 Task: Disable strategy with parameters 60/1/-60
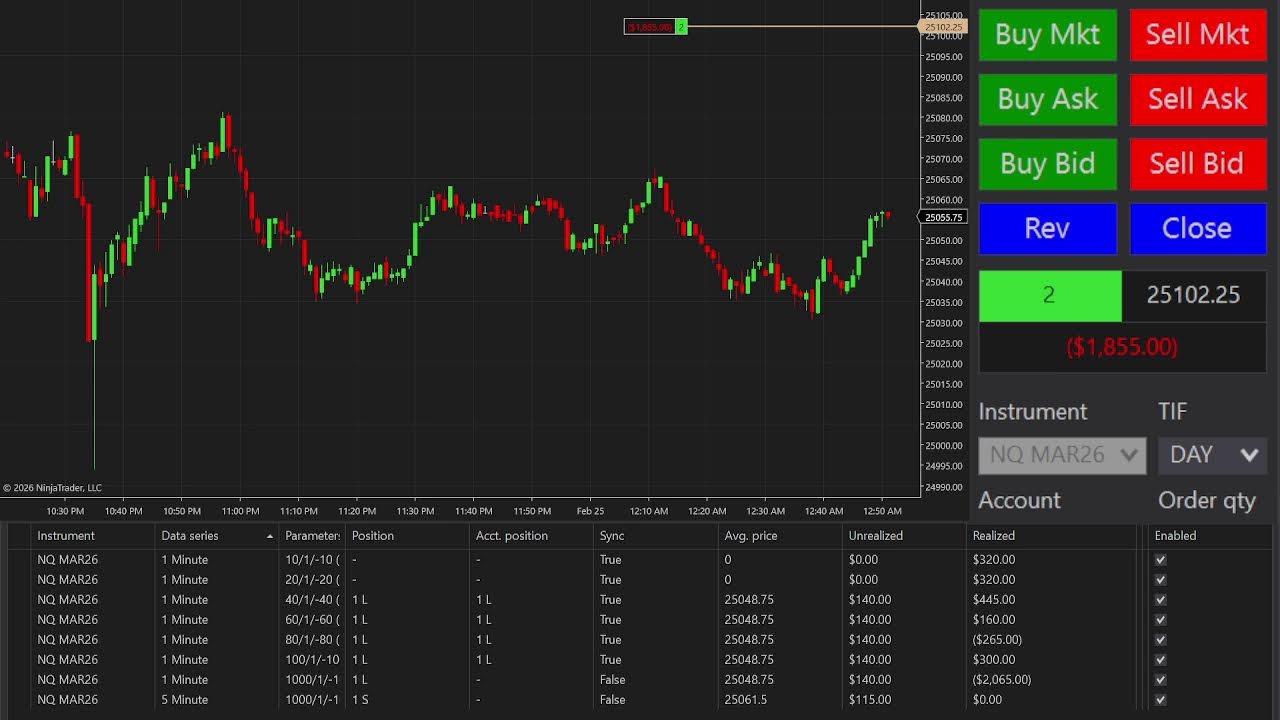pyautogui.click(x=1160, y=620)
